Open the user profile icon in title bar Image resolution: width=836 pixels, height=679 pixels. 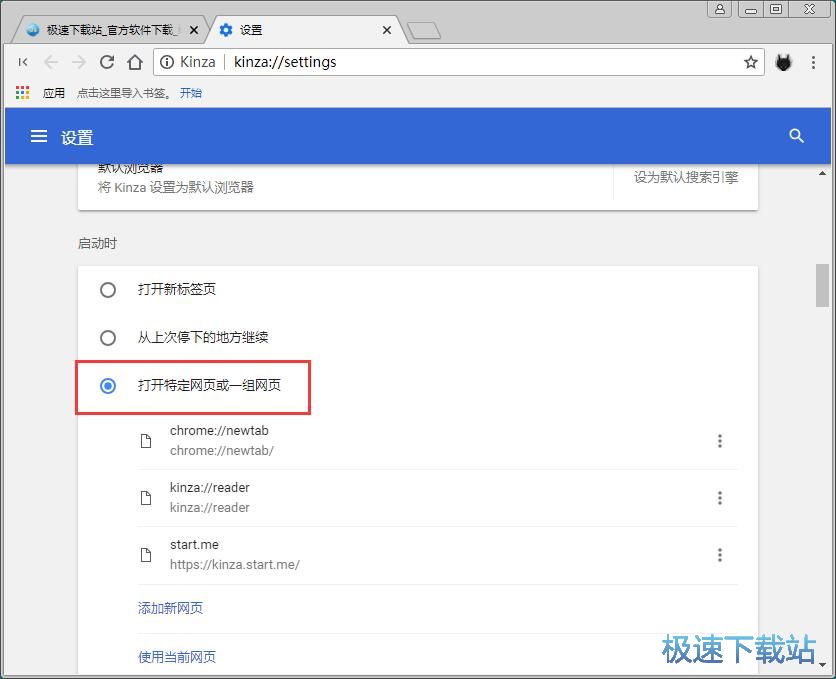(x=719, y=9)
